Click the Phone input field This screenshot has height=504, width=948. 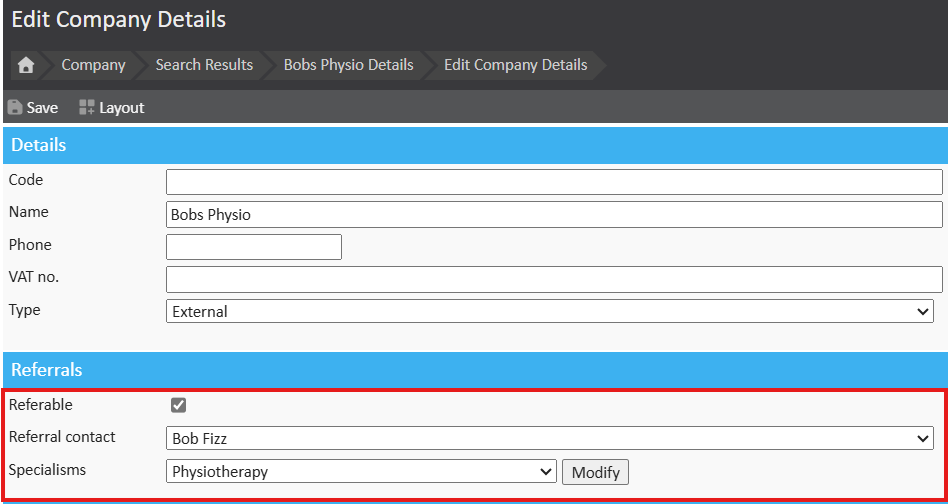point(254,247)
